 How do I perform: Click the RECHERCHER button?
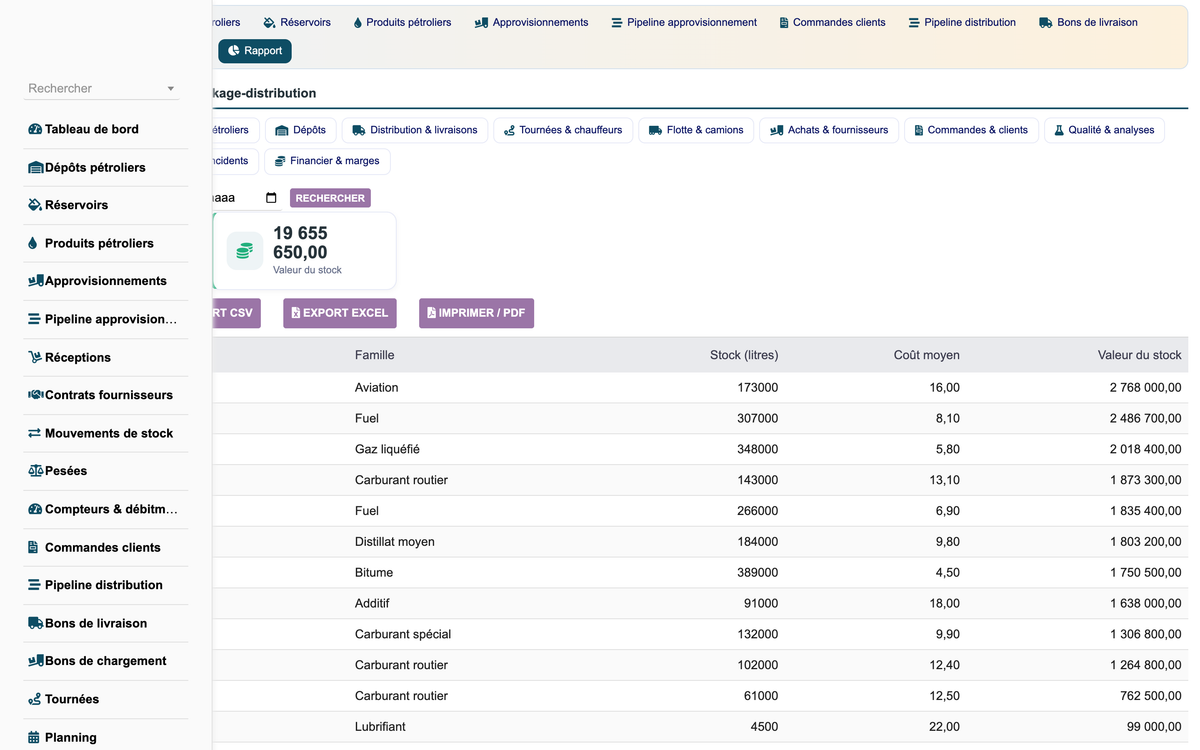(330, 198)
